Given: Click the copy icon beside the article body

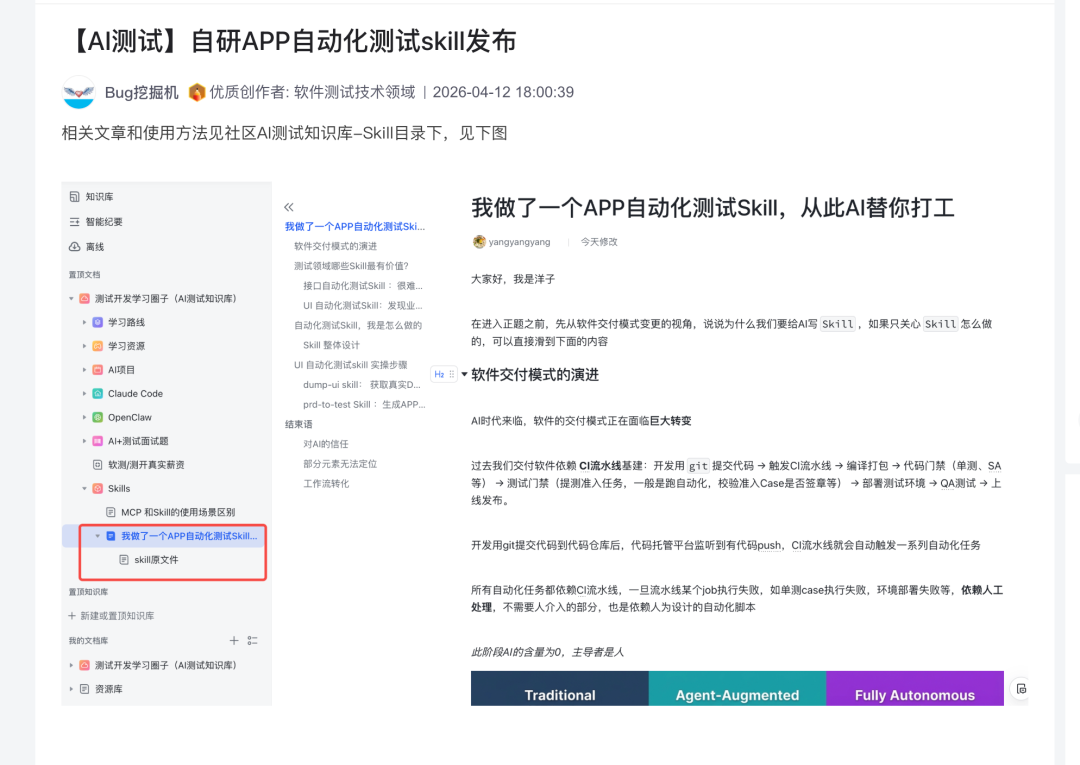Looking at the screenshot, I should click(x=1019, y=689).
